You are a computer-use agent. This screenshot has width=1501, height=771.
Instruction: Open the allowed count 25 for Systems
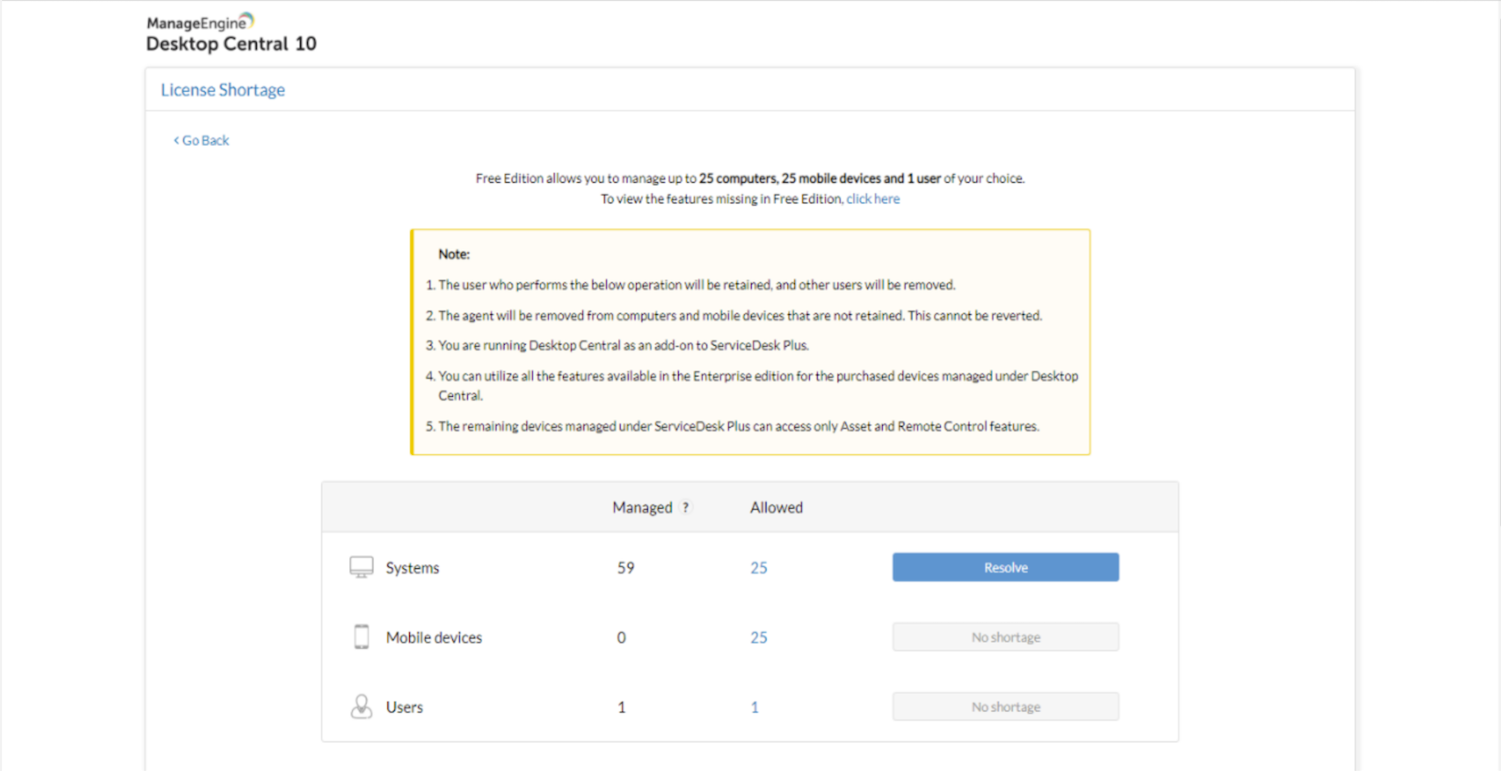coord(759,568)
